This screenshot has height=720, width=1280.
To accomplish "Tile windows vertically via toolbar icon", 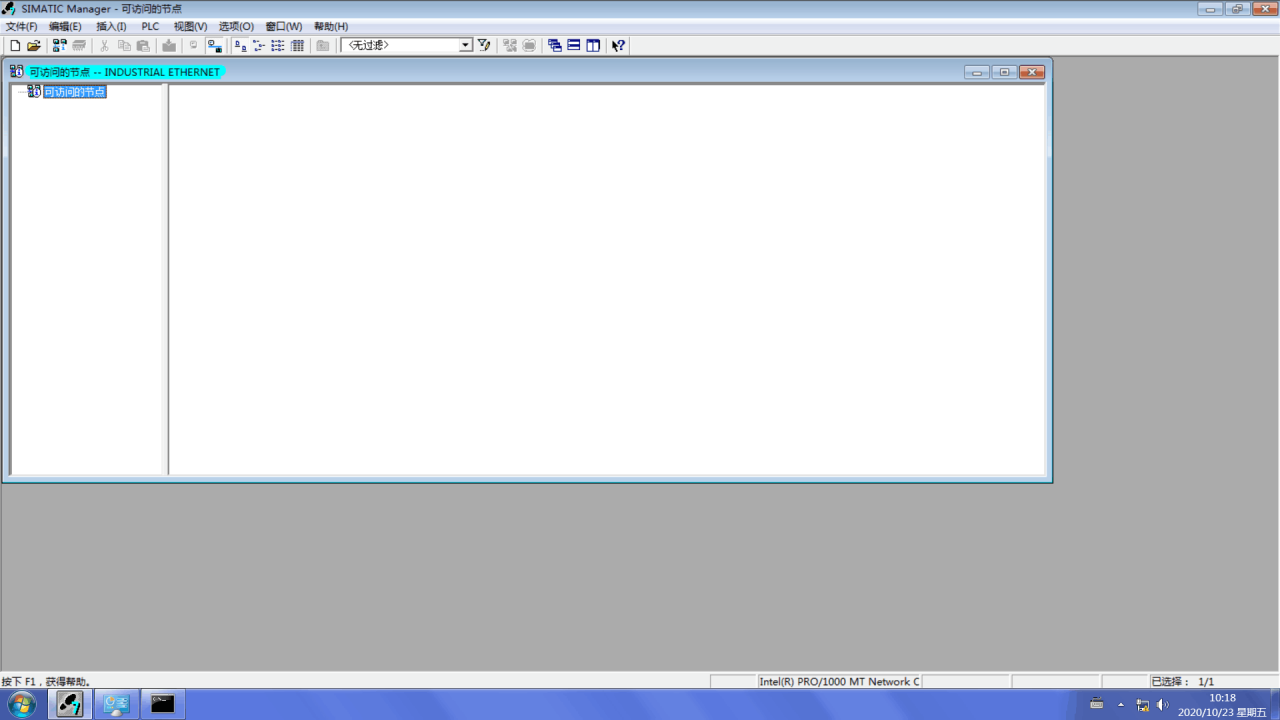I will pyautogui.click(x=593, y=45).
